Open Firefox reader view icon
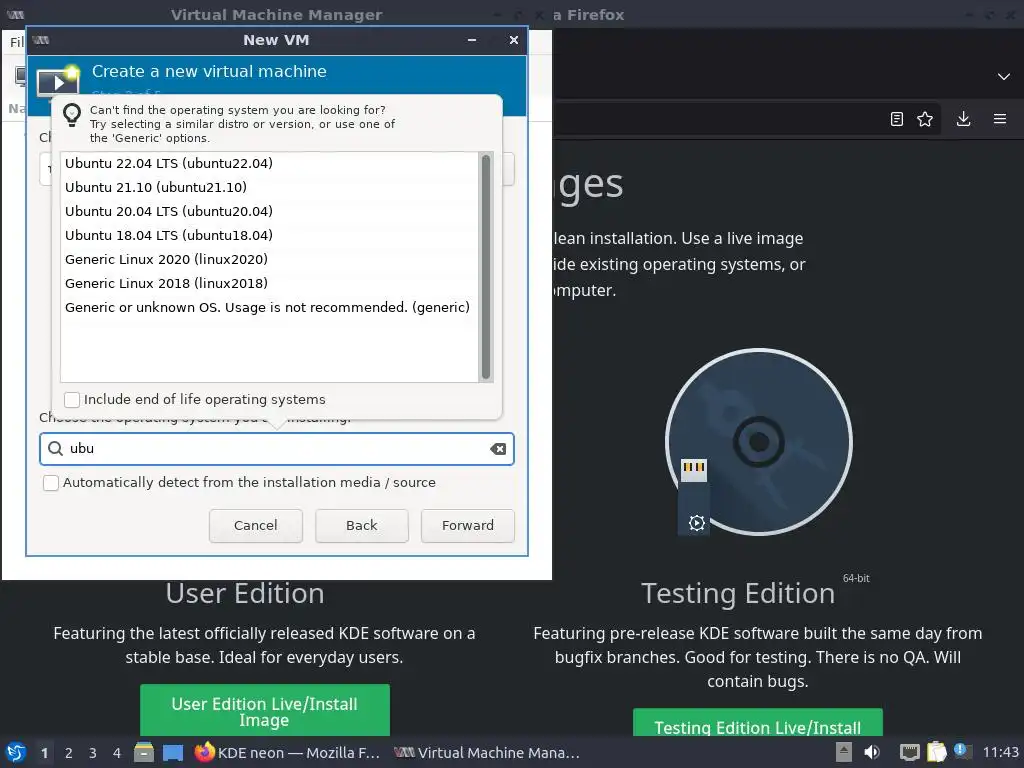The height and width of the screenshot is (768, 1024). (897, 119)
